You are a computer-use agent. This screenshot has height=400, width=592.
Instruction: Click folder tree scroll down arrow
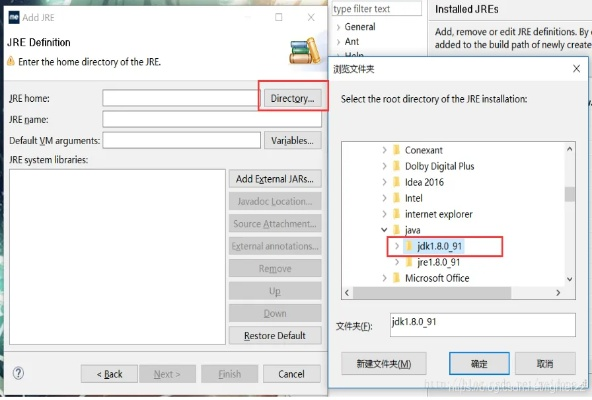570,279
